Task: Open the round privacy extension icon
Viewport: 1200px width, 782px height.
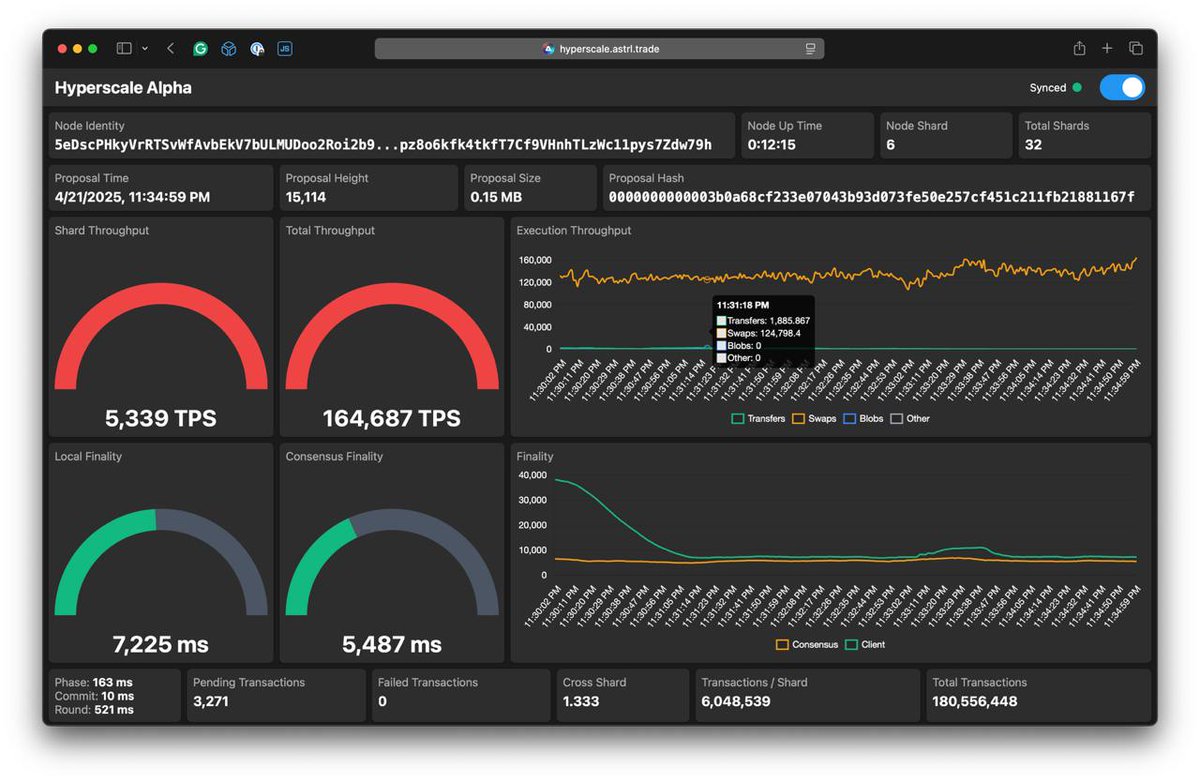Action: (x=257, y=48)
